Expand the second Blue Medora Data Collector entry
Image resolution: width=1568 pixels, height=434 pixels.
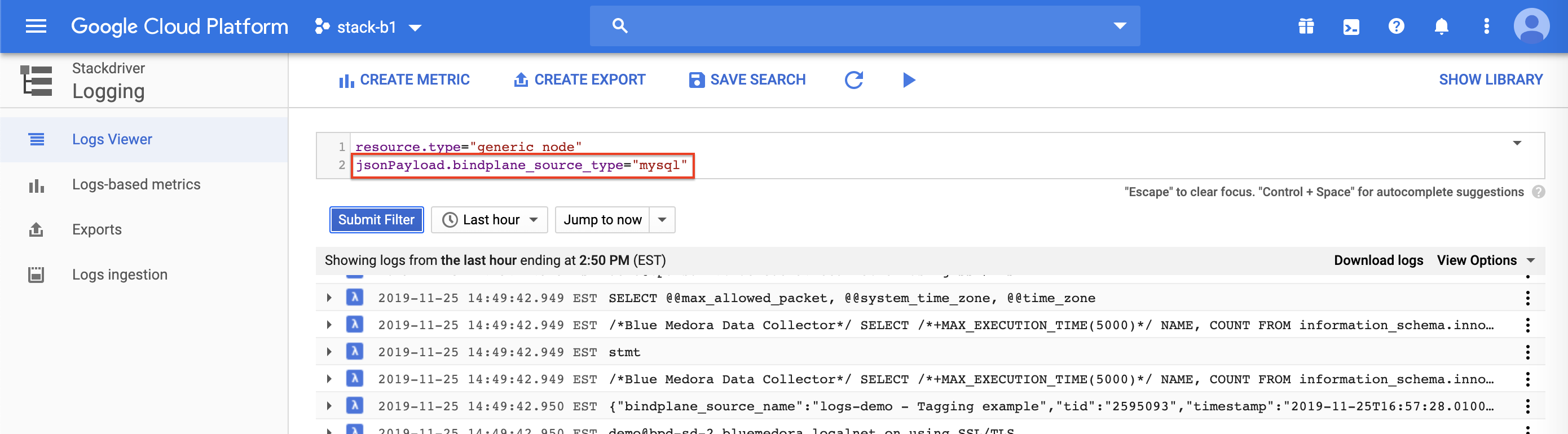329,379
